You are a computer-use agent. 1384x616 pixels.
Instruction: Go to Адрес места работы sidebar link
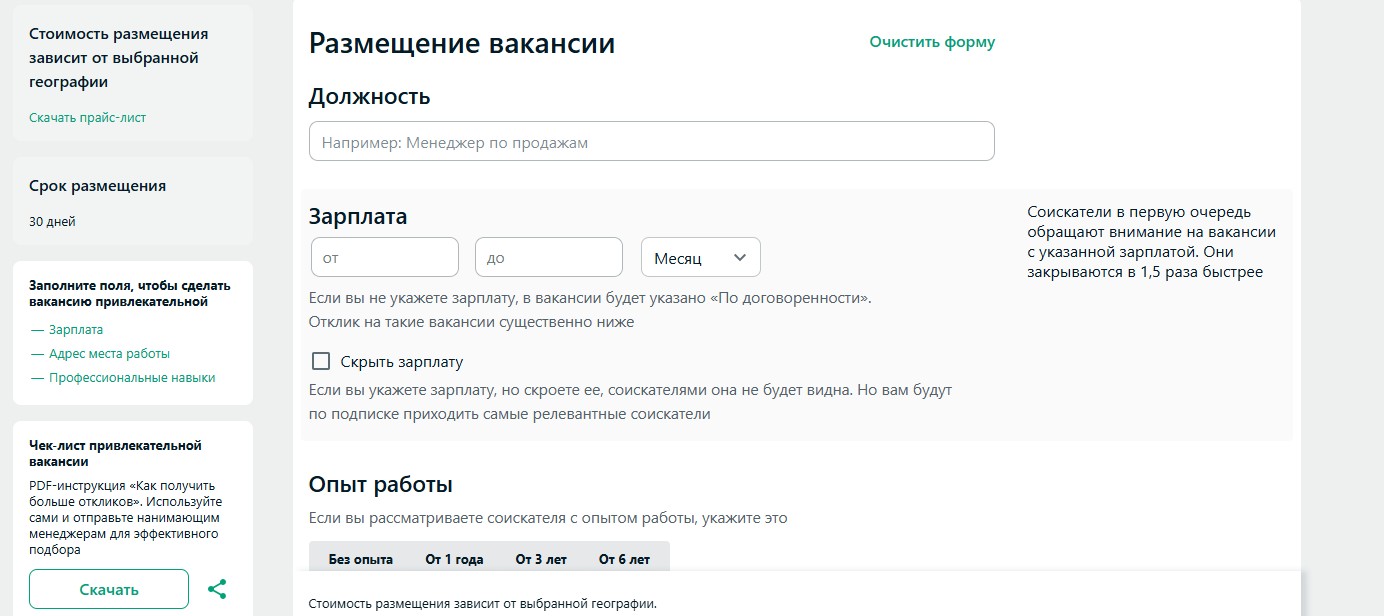pos(109,353)
